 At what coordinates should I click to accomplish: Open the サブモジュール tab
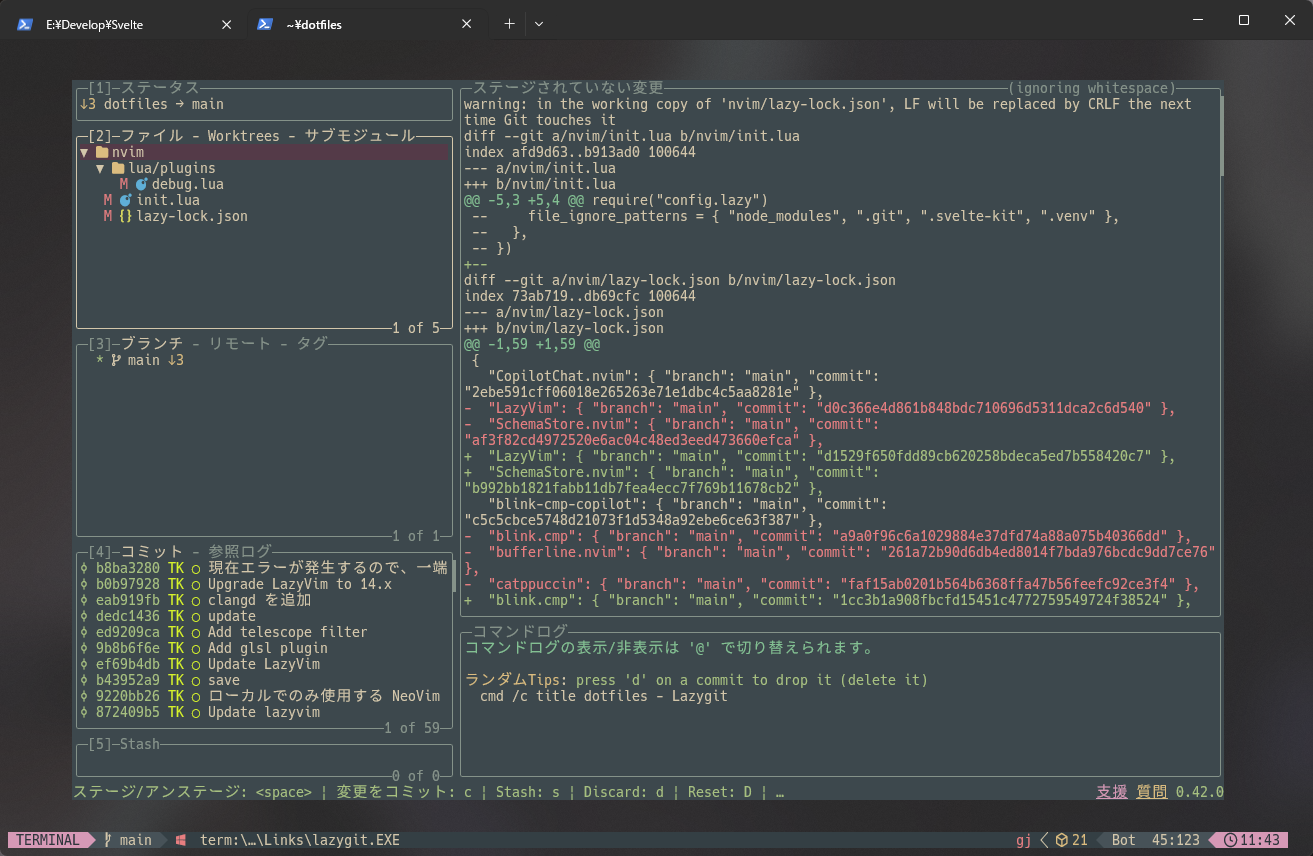point(360,136)
